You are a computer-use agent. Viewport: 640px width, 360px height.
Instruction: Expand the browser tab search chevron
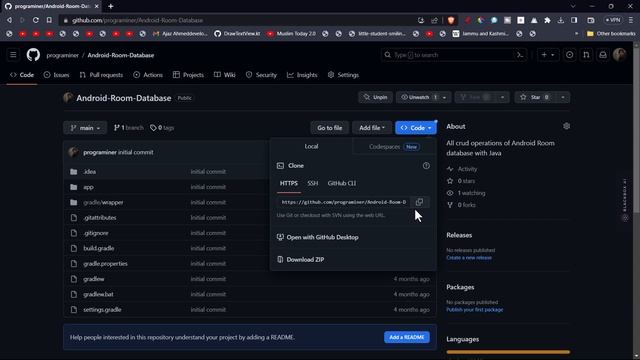(573, 6)
